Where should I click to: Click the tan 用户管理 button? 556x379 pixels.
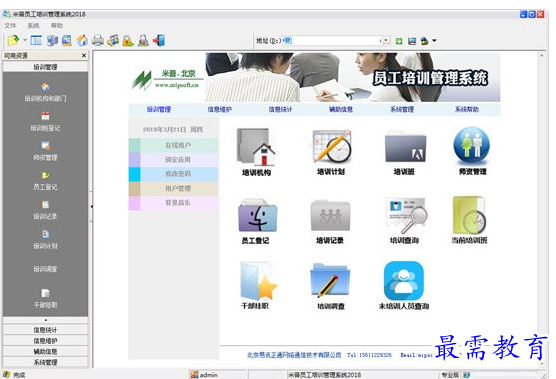(x=173, y=189)
